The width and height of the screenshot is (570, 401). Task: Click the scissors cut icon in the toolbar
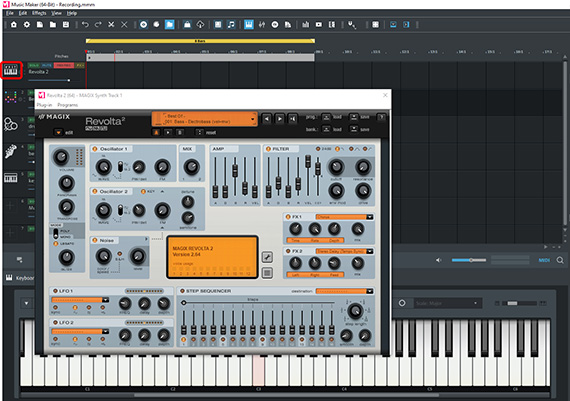[x=111, y=25]
